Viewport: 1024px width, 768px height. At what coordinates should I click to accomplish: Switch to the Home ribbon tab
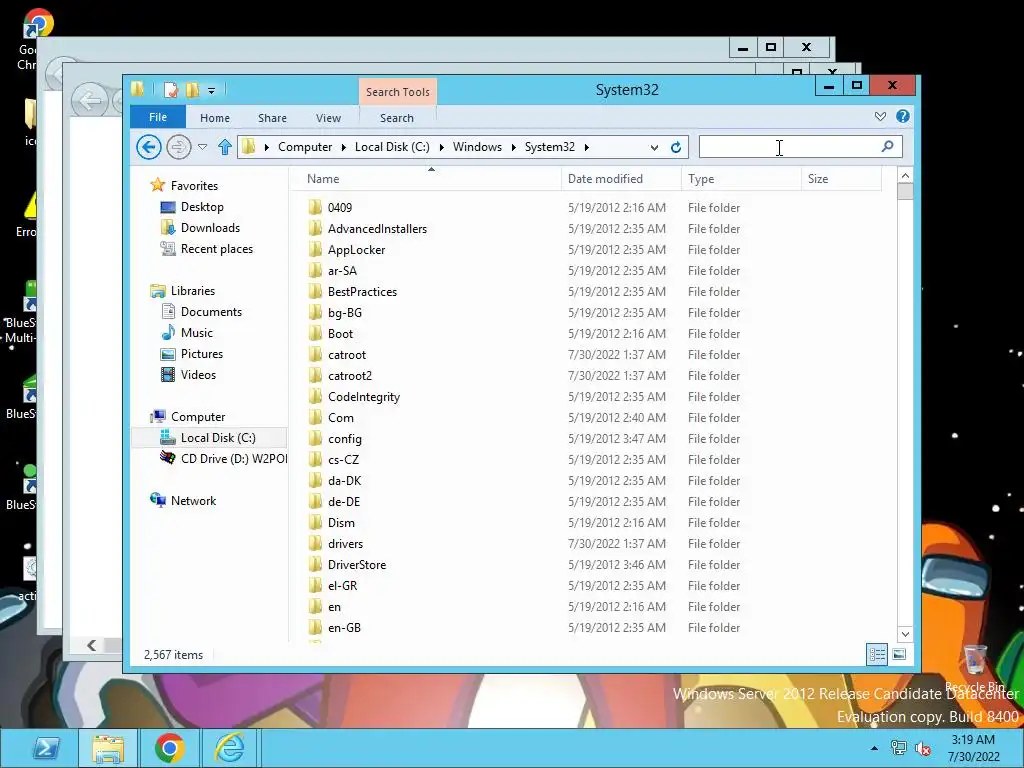click(215, 118)
